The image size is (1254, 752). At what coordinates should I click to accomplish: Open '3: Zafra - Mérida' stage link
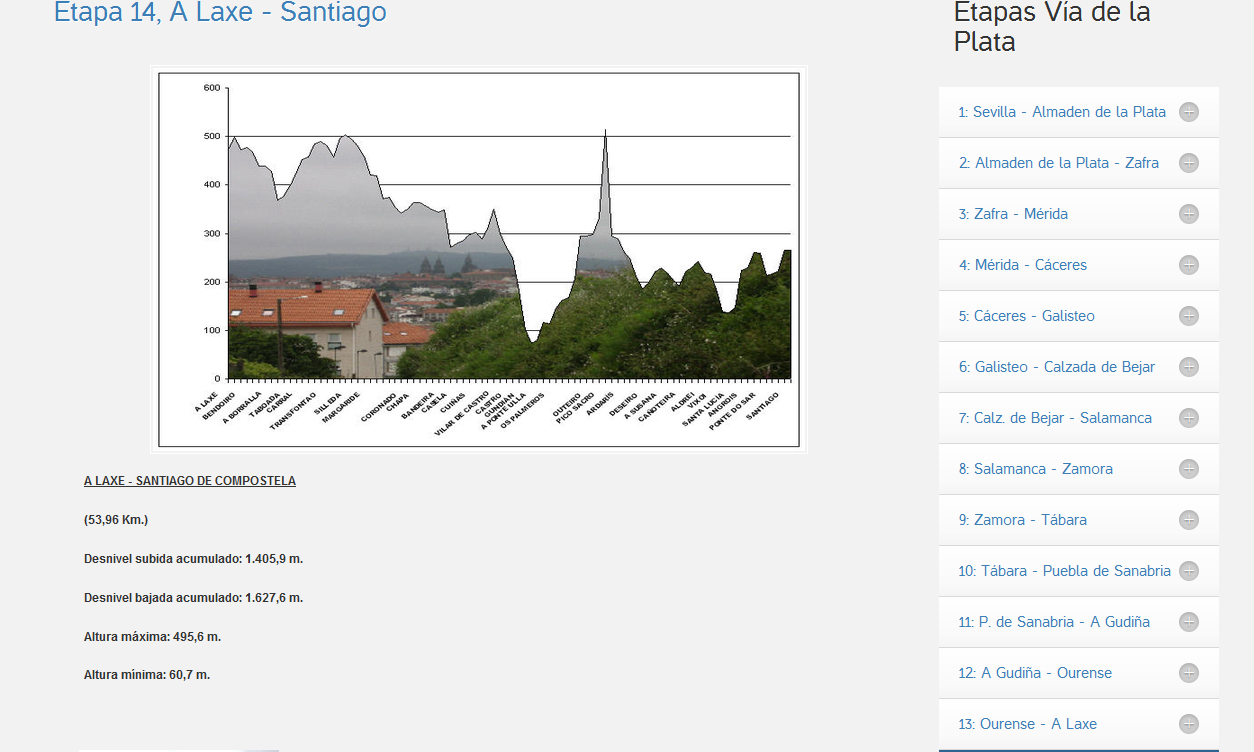1013,214
